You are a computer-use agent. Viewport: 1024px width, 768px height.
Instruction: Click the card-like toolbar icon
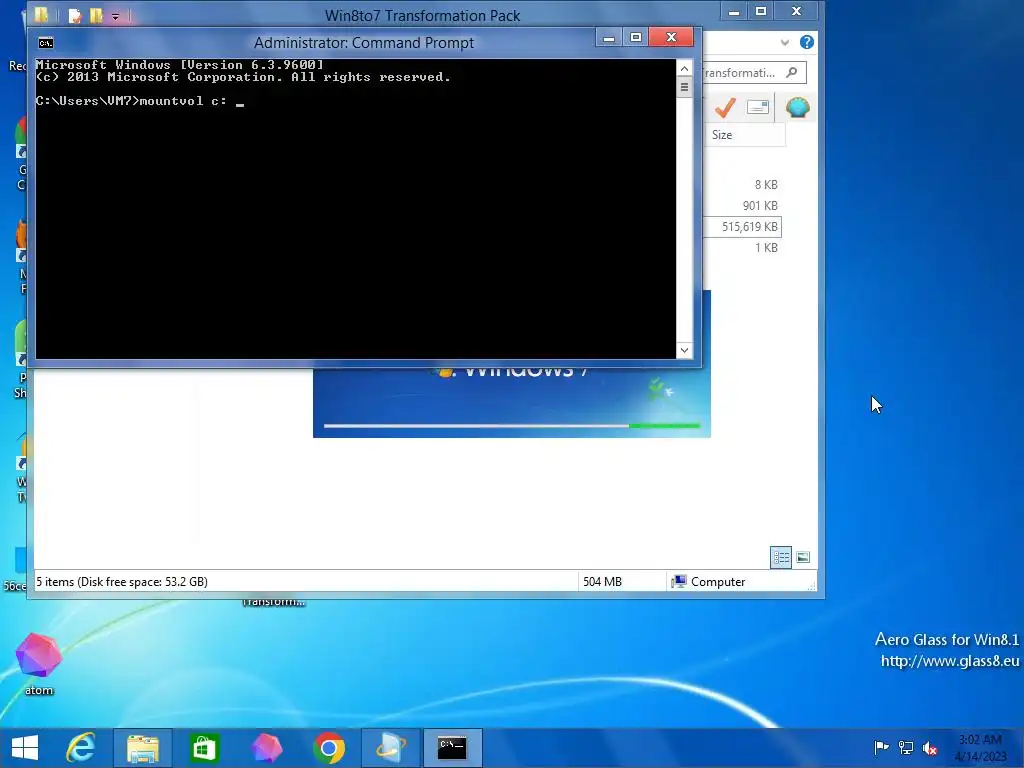[758, 107]
